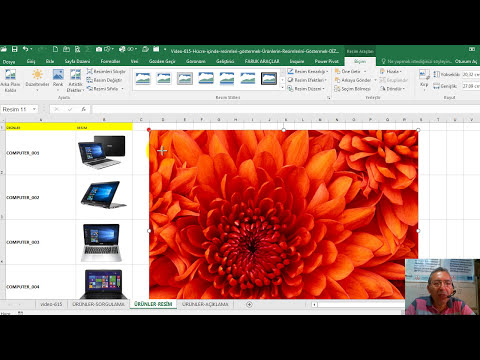The width and height of the screenshot is (480, 360).
Task: Click the Gruplandır group command
Action: (394, 80)
